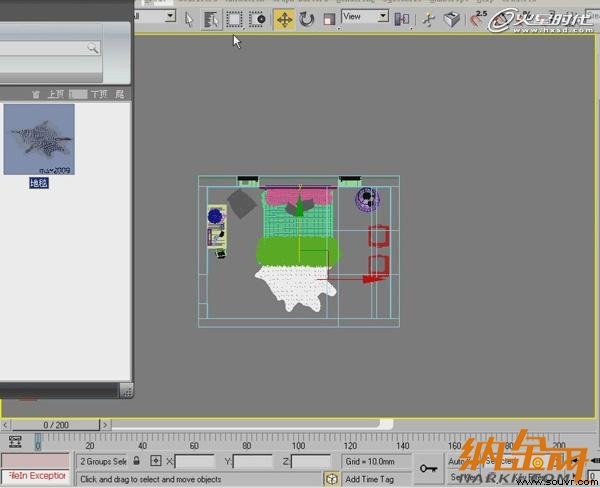Click the time slider 0 / 200
This screenshot has width=600, height=488.
56,425
